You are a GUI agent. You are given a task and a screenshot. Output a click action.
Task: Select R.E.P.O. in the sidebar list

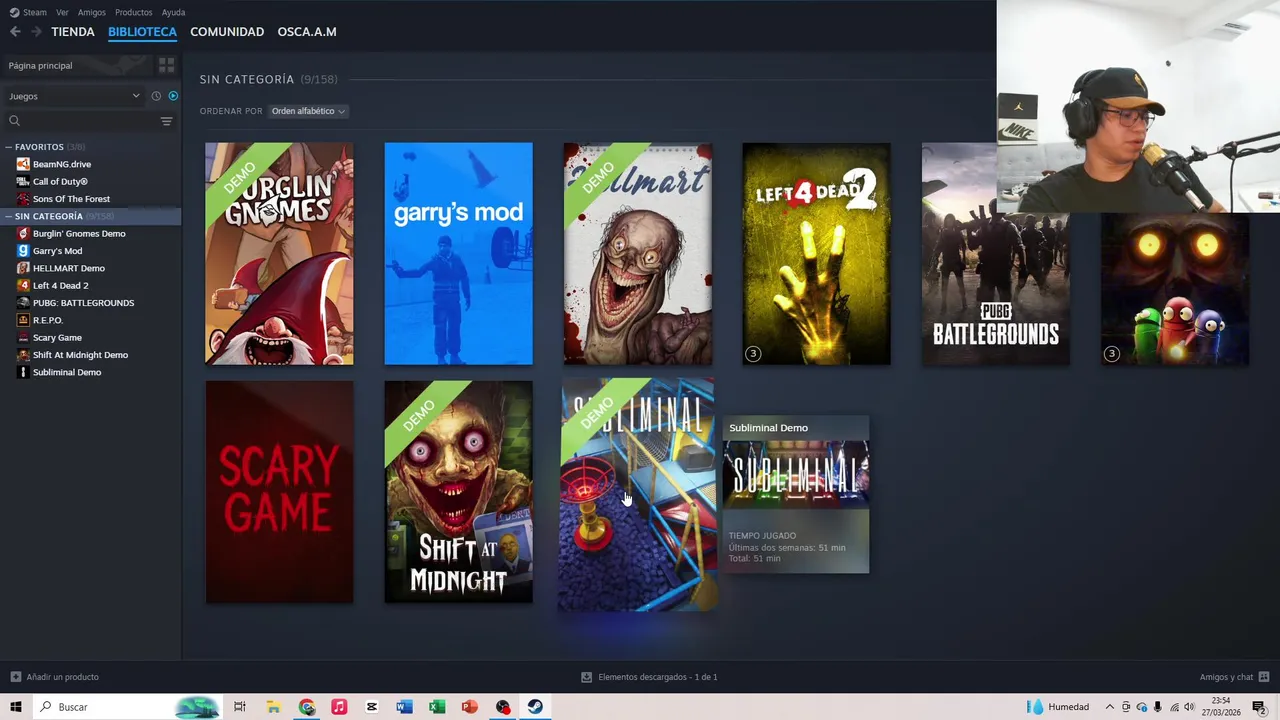pyautogui.click(x=47, y=320)
